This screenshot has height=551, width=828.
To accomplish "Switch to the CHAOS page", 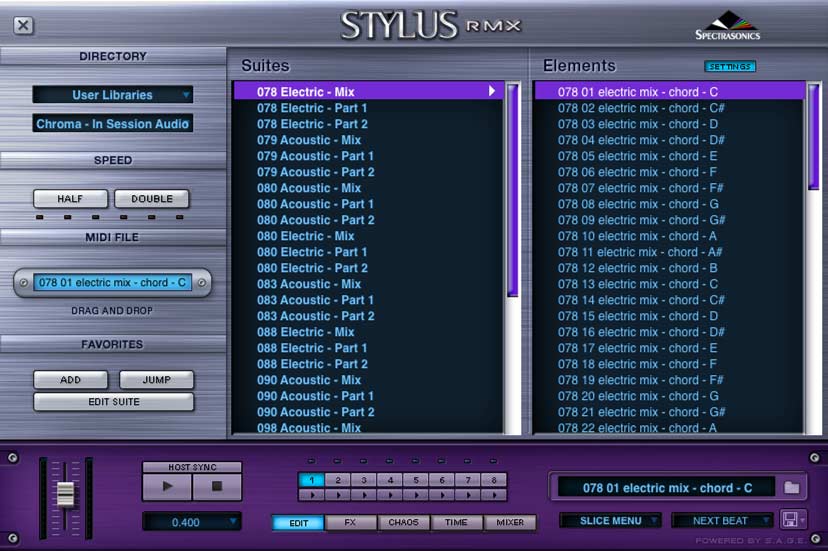I will point(403,522).
